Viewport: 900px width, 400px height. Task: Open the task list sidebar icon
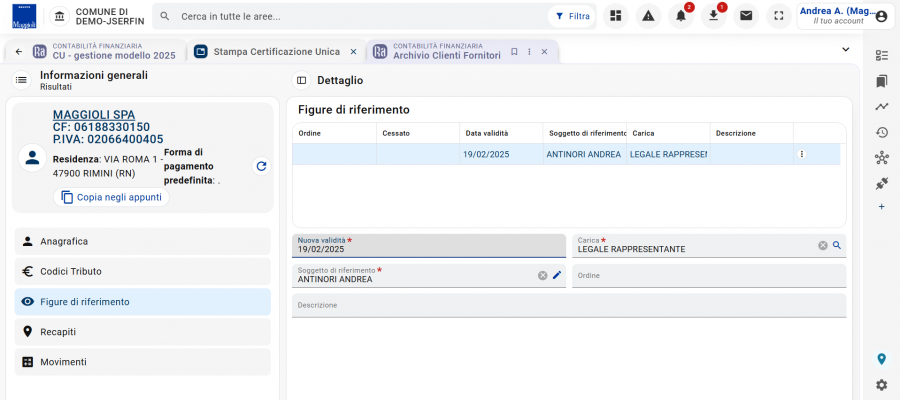tap(882, 55)
